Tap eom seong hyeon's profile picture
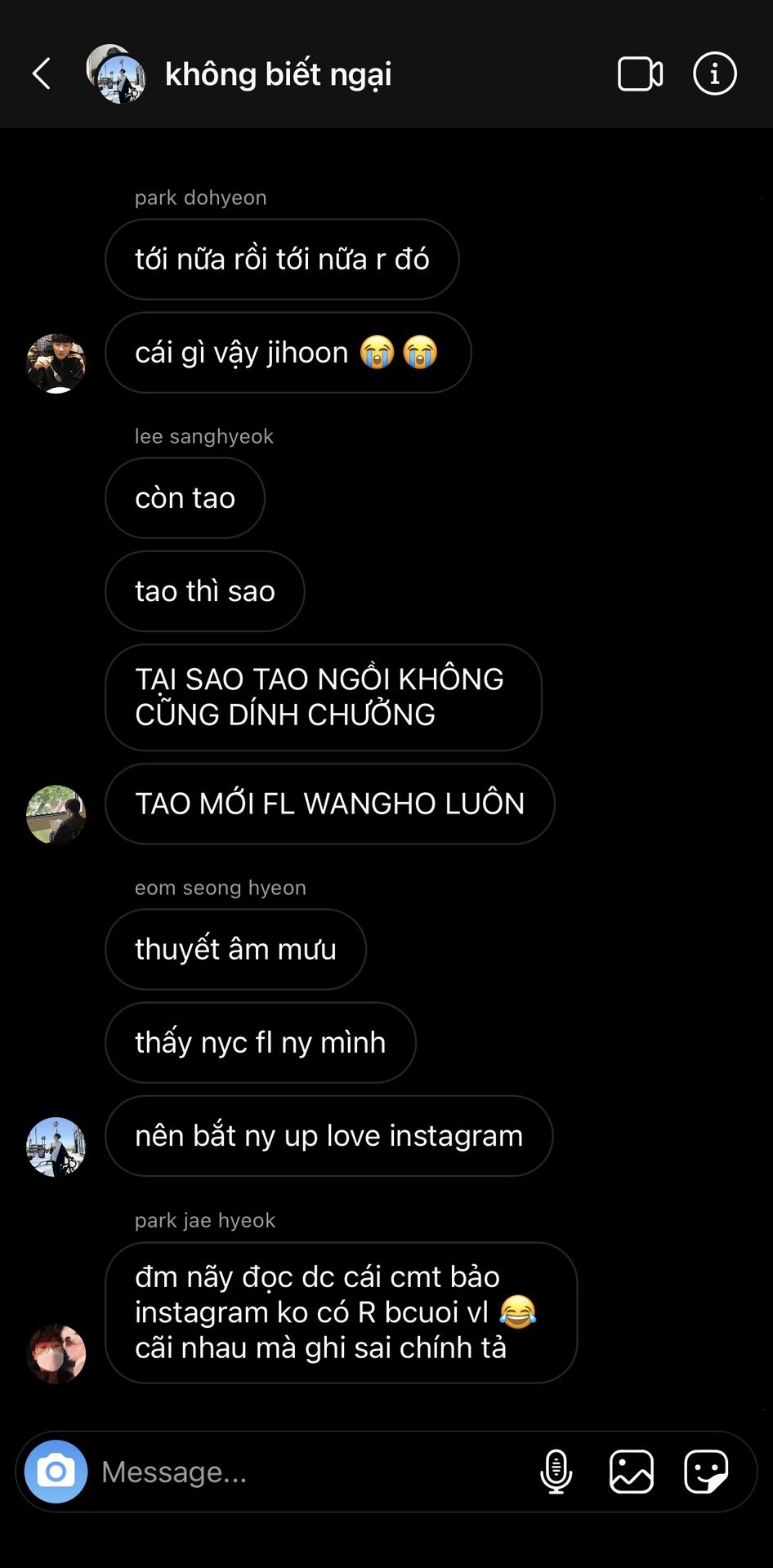Viewport: 773px width, 1568px height. (56, 1147)
